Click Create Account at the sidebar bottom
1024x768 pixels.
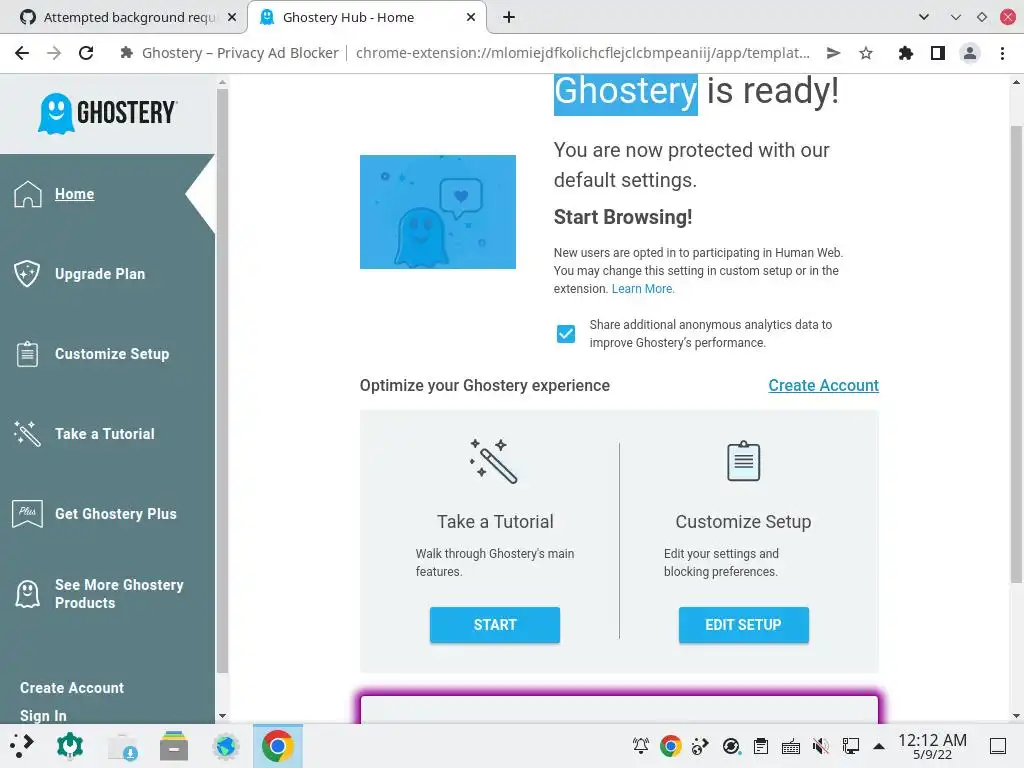tap(72, 688)
